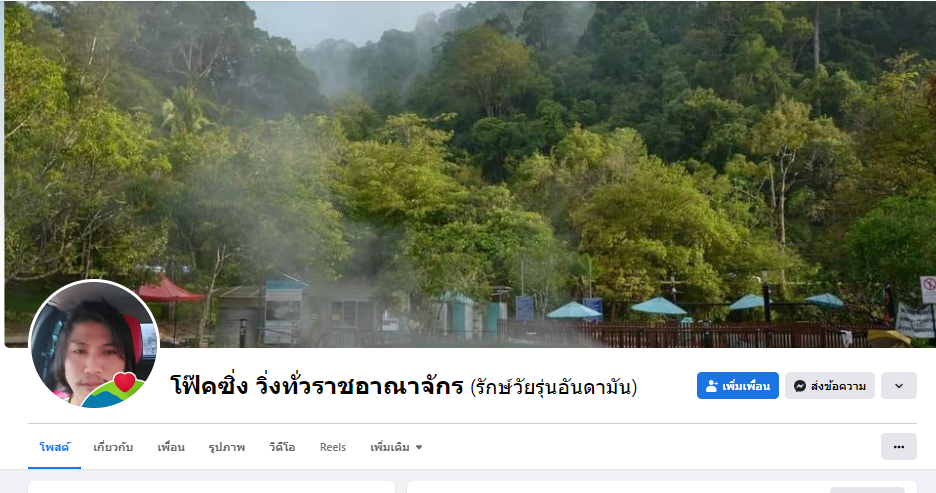The image size is (936, 493).
Task: Open the เพื่อน tab
Action: [171, 447]
